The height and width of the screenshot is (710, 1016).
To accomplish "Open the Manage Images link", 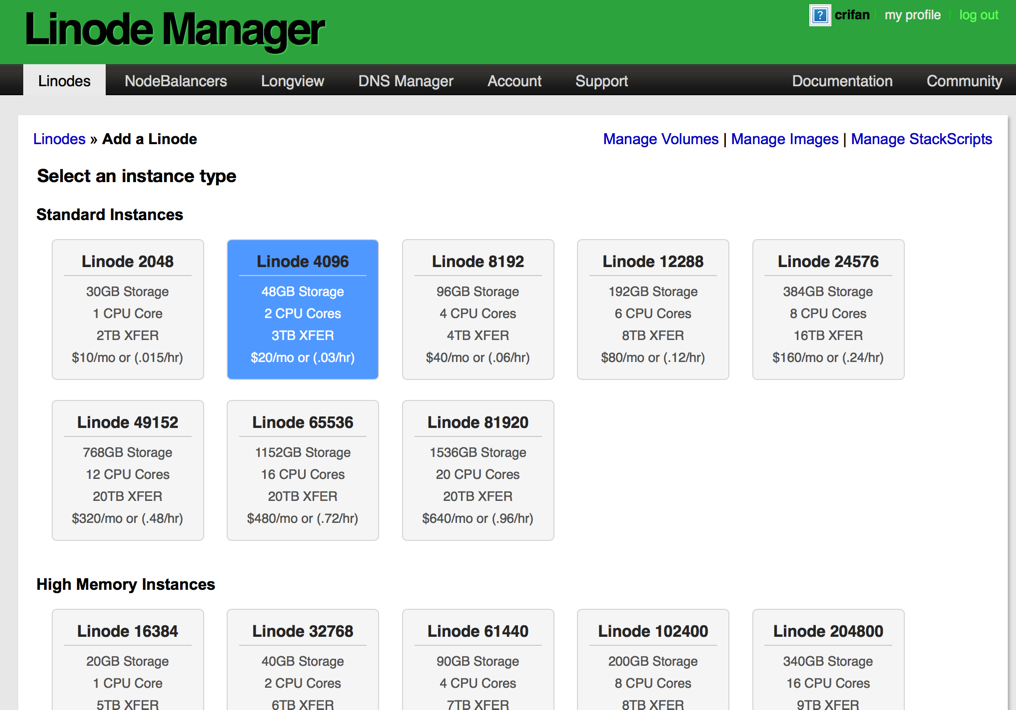I will 785,139.
